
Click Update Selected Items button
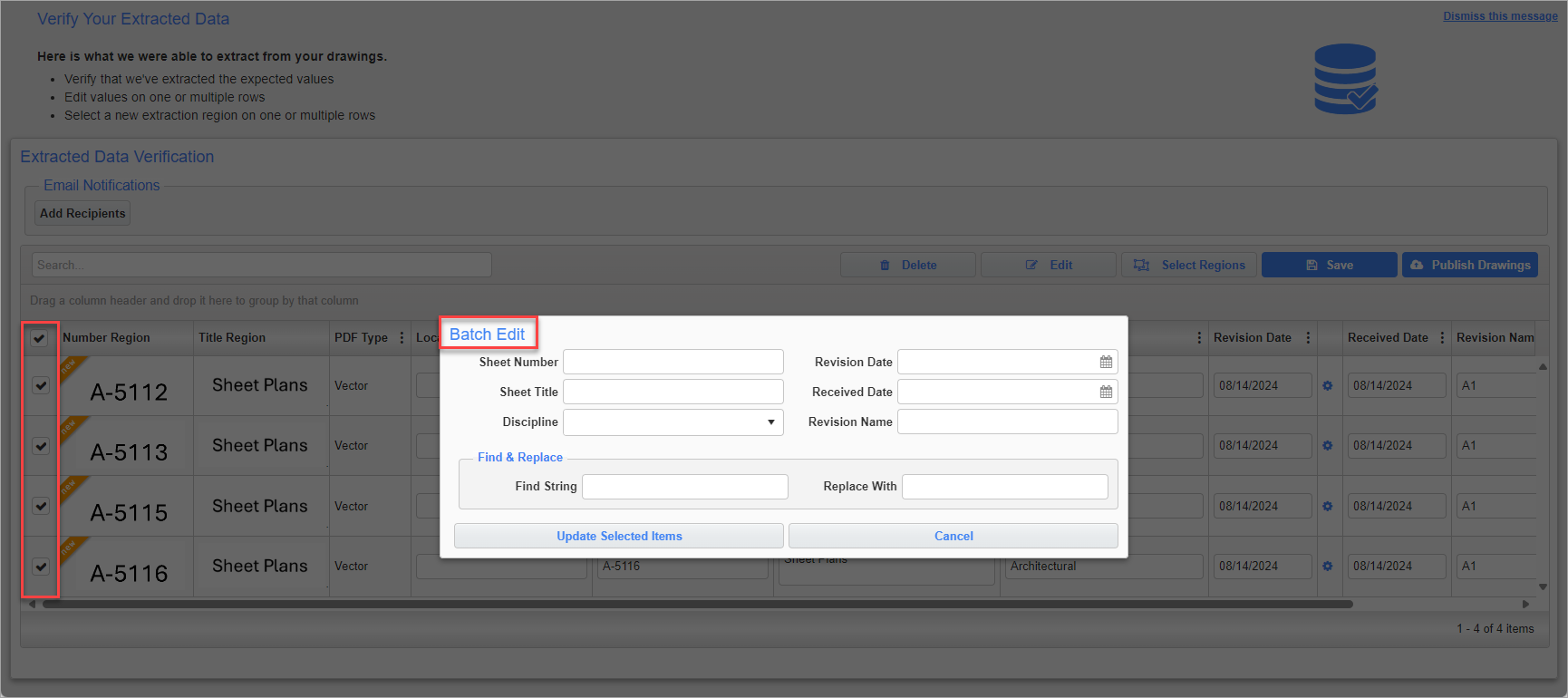click(x=618, y=536)
